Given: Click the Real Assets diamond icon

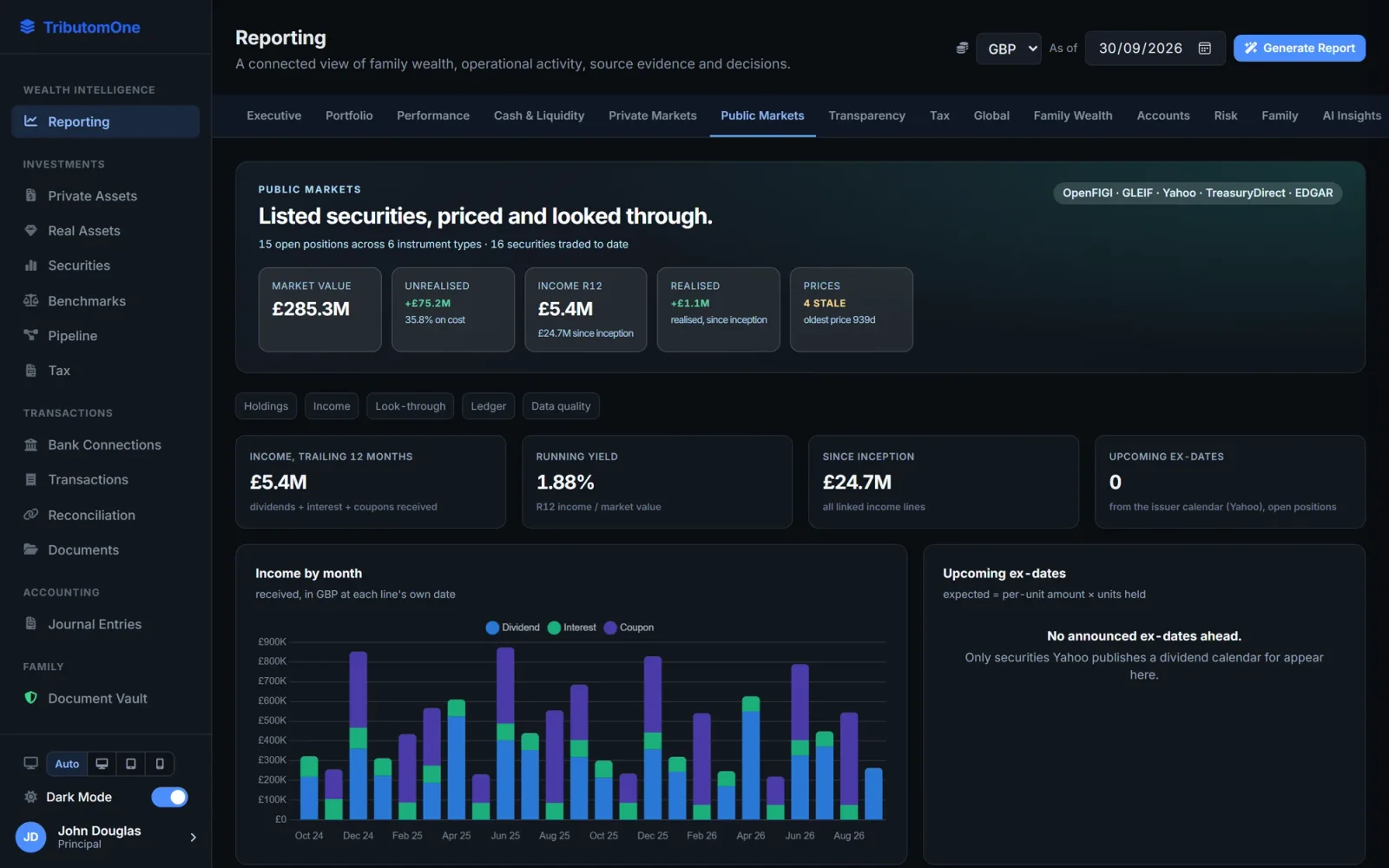Looking at the screenshot, I should coord(31,230).
